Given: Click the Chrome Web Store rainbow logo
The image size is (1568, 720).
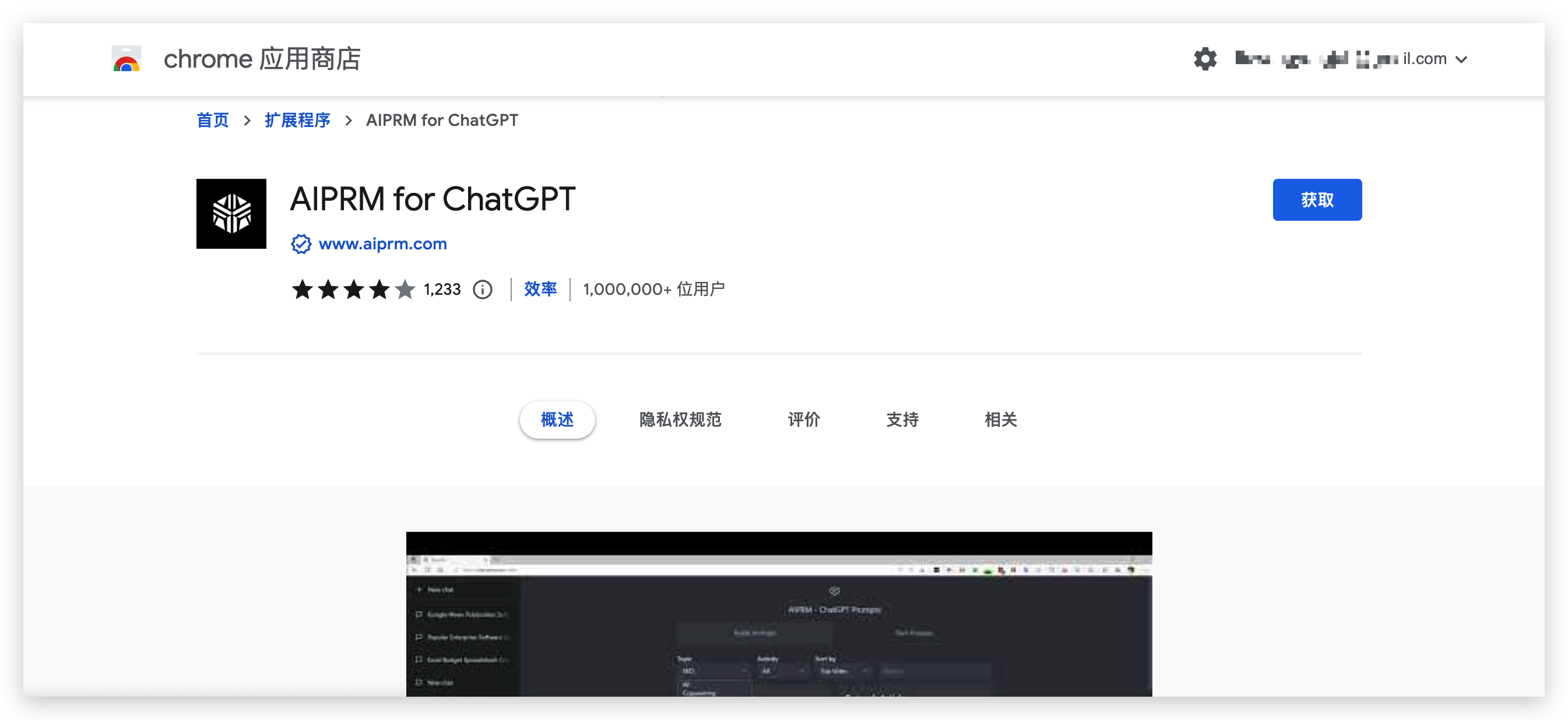Looking at the screenshot, I should coord(126,59).
